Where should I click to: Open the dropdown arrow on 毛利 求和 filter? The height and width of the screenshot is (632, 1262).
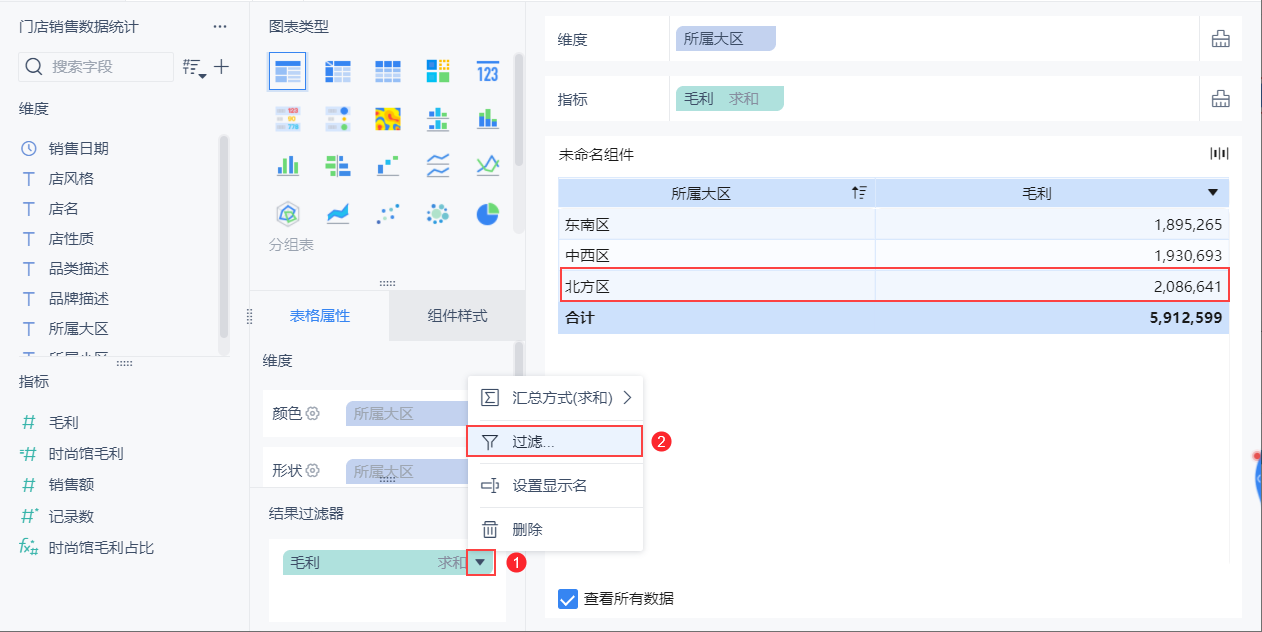(x=481, y=563)
